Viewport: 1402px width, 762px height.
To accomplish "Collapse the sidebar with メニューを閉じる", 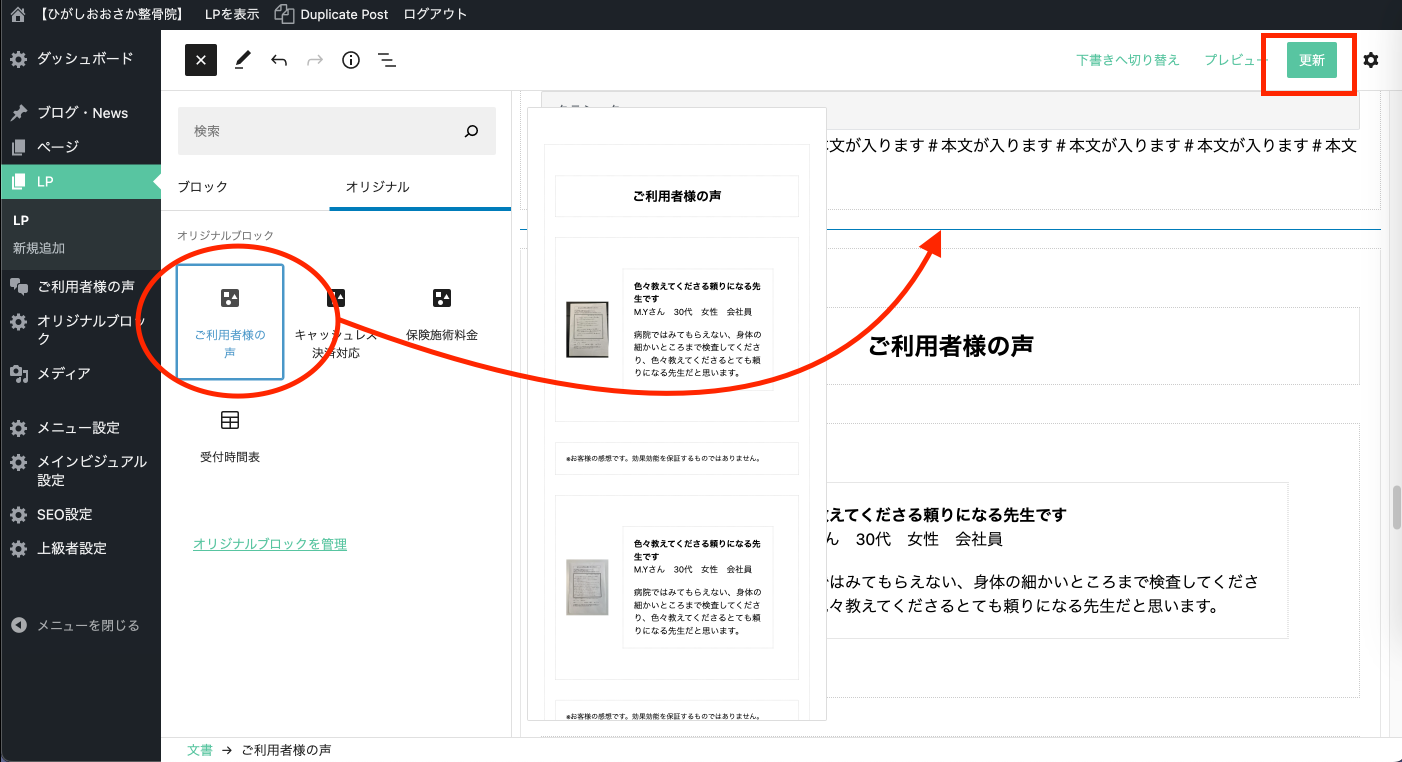I will pos(87,625).
